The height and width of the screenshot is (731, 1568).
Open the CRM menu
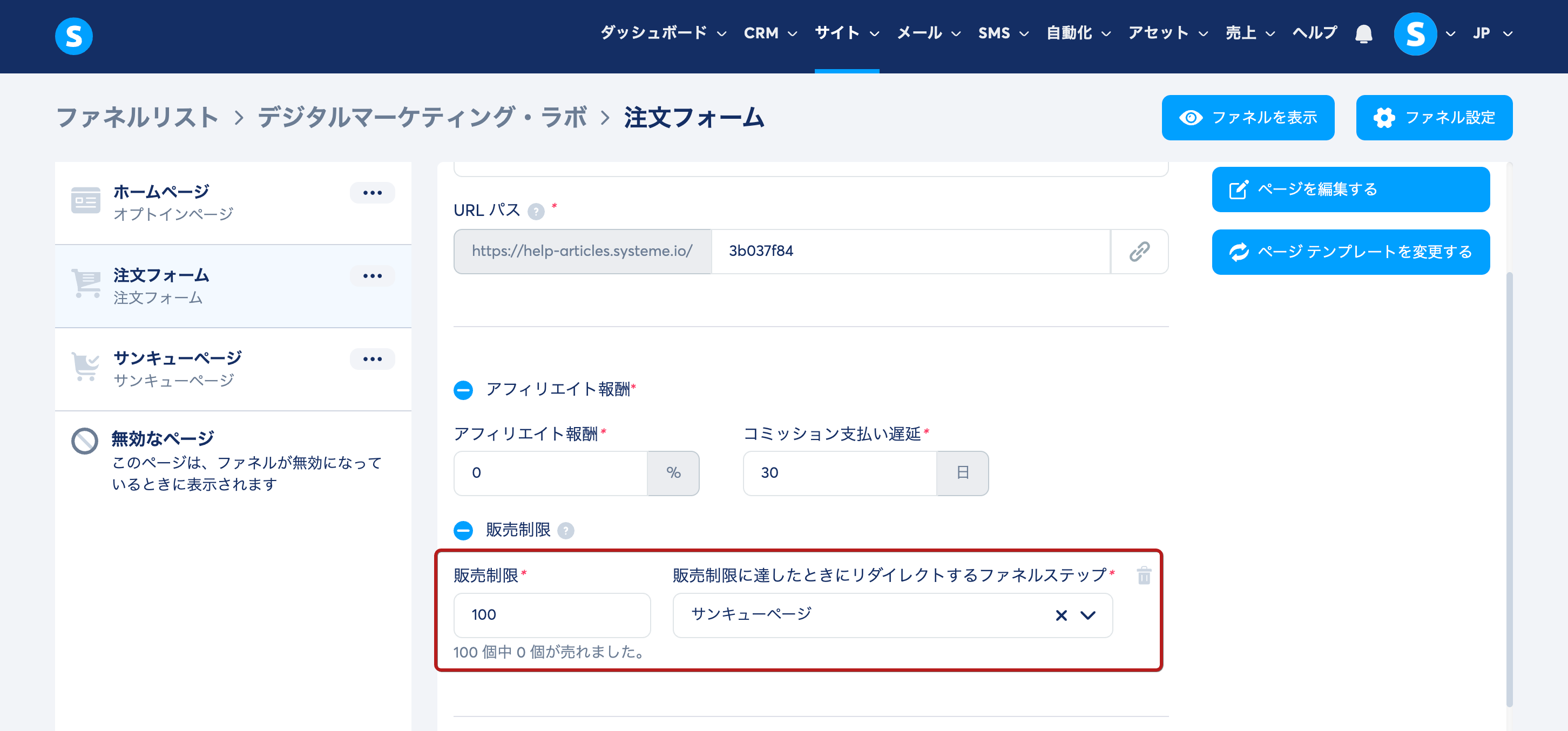click(x=770, y=33)
